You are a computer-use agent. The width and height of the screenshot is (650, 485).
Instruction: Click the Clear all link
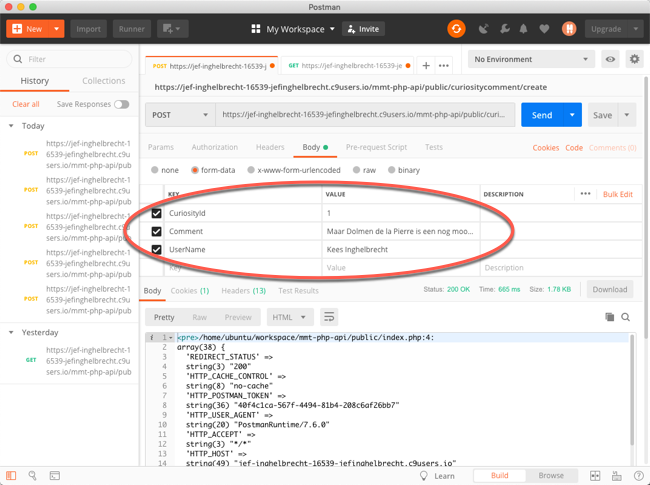(x=26, y=104)
